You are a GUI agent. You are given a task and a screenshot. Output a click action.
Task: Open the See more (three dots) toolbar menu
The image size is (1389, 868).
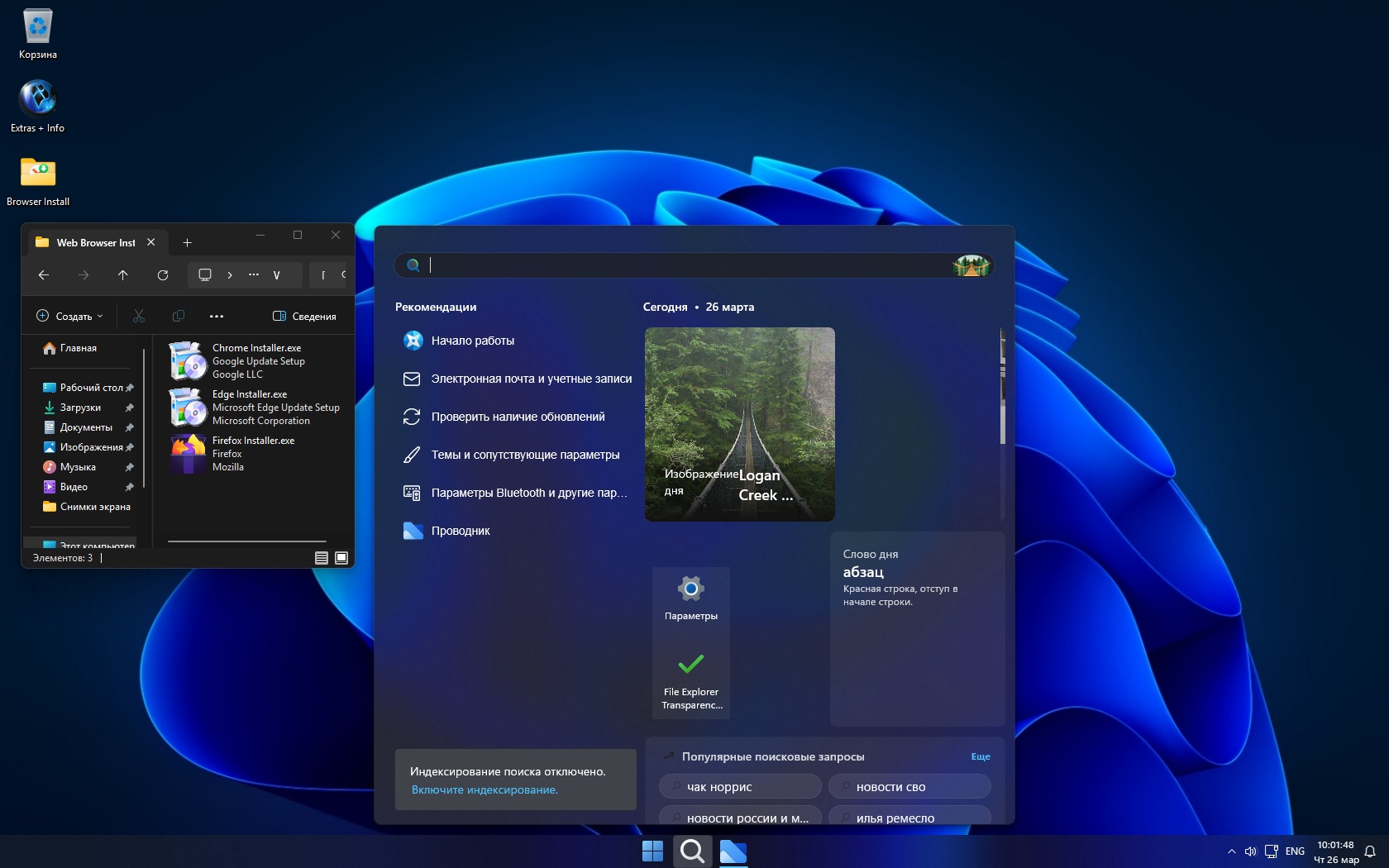coord(217,317)
